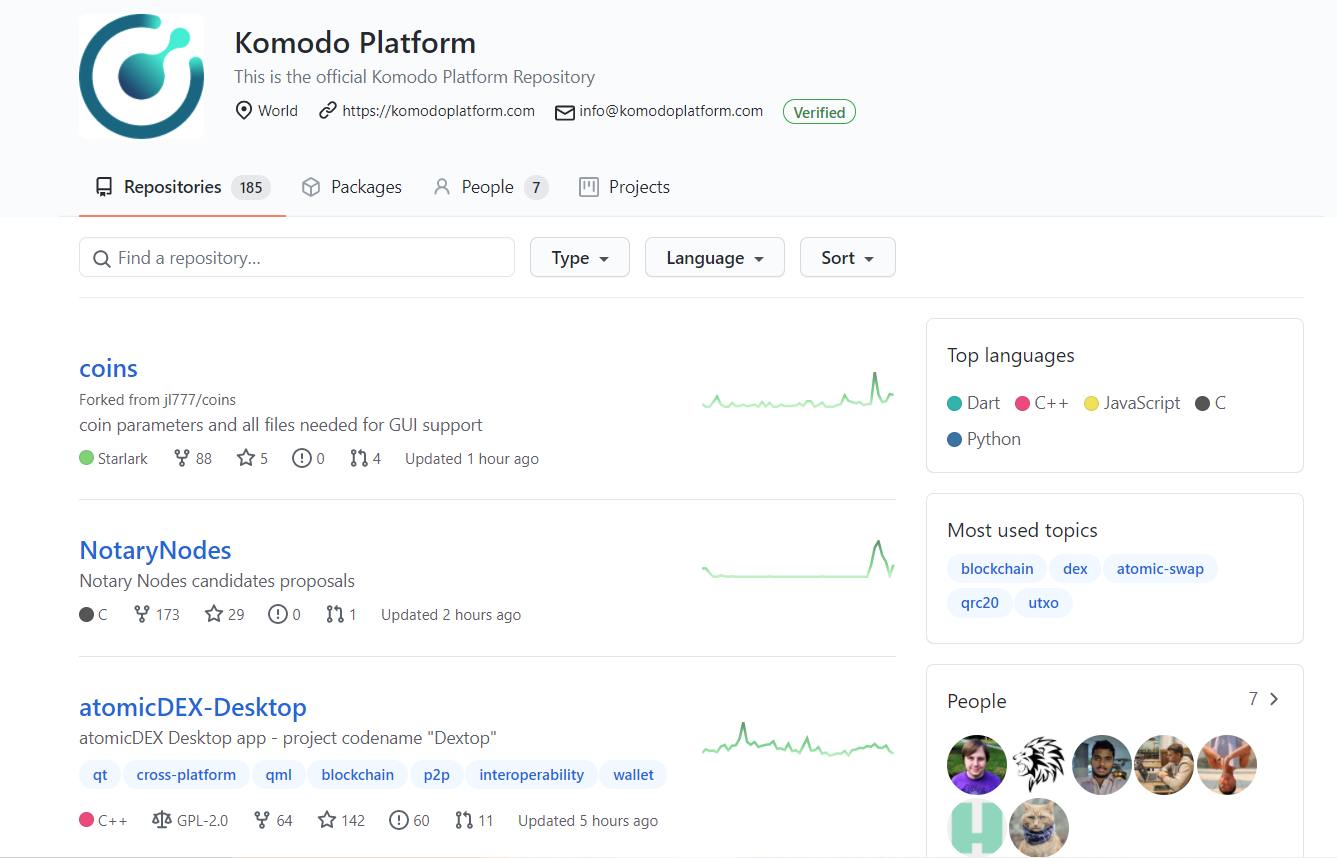Click the Projects board icon
The image size is (1337, 858).
[x=589, y=187]
